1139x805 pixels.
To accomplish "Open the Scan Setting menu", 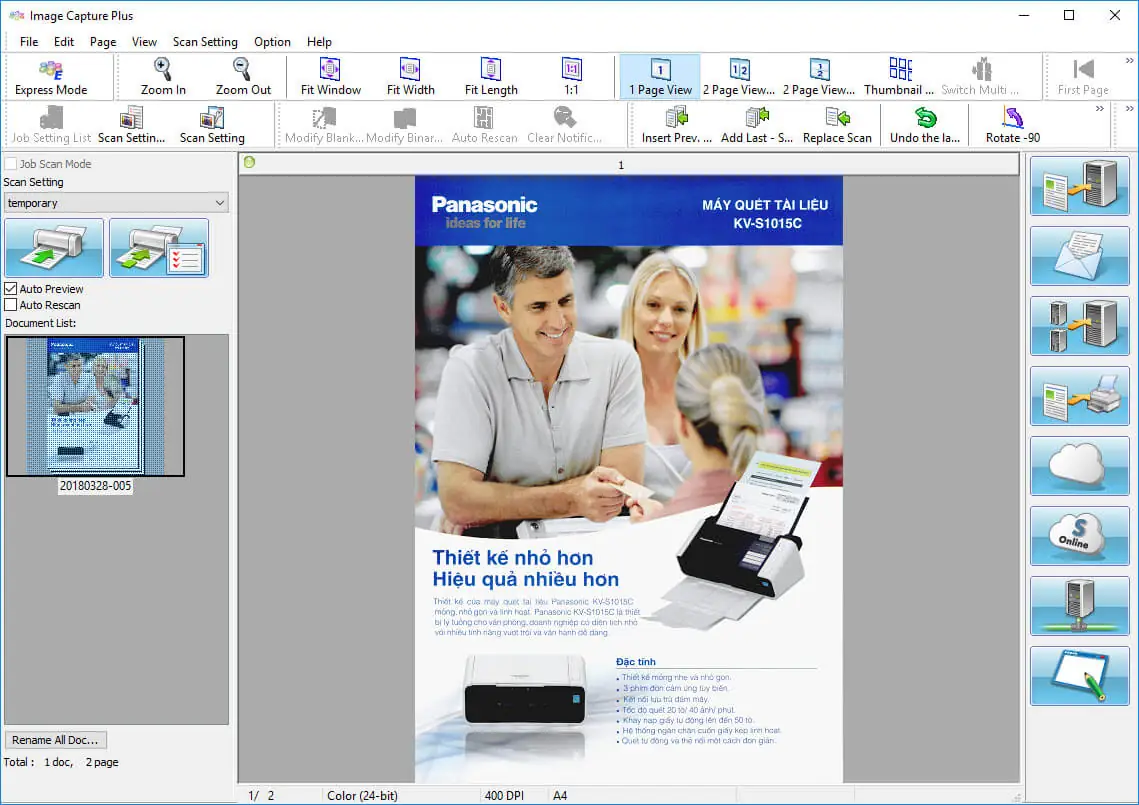I will [x=205, y=41].
